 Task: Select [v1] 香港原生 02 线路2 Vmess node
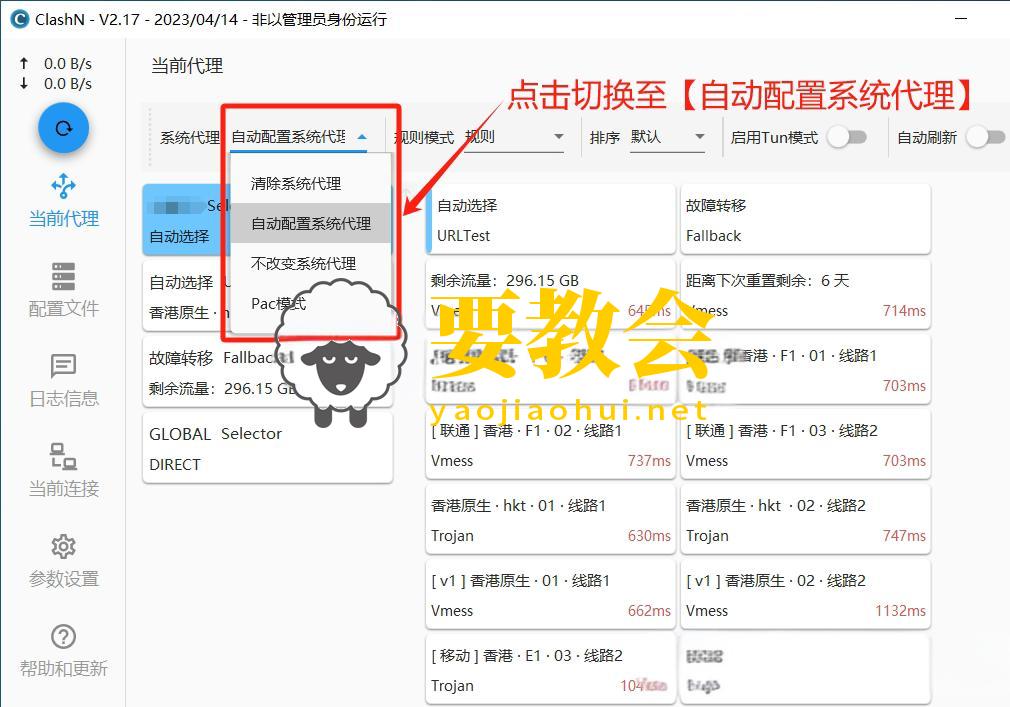point(805,595)
